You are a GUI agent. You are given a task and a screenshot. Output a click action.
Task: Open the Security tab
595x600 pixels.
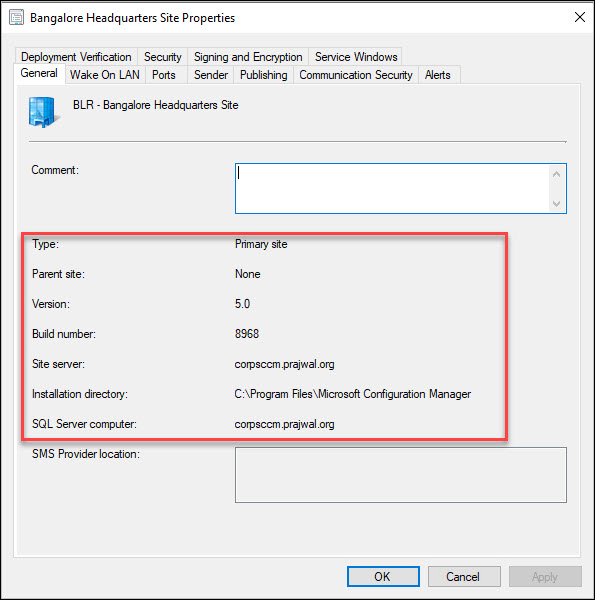(163, 57)
